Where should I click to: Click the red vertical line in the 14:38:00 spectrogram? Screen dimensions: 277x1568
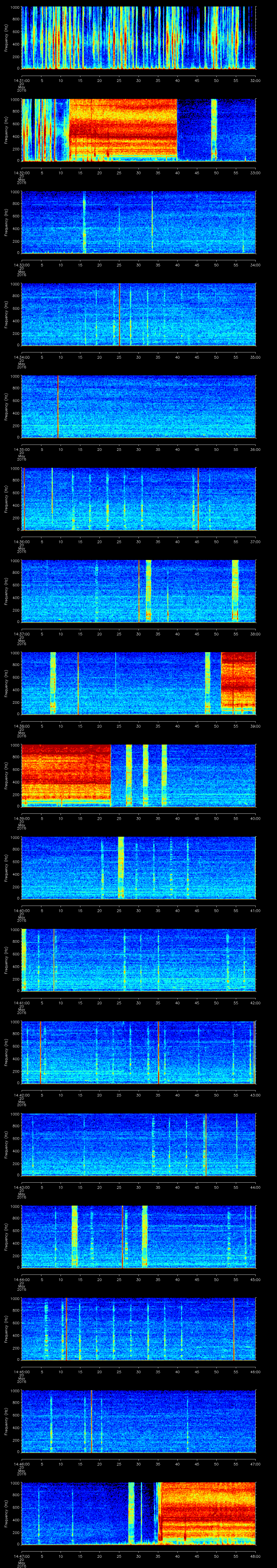coord(78,683)
